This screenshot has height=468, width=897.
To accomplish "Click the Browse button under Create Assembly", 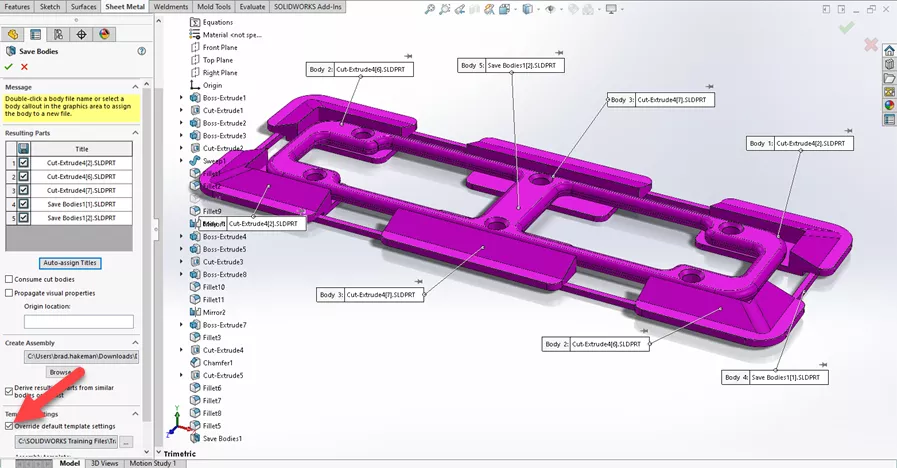I will tap(60, 372).
